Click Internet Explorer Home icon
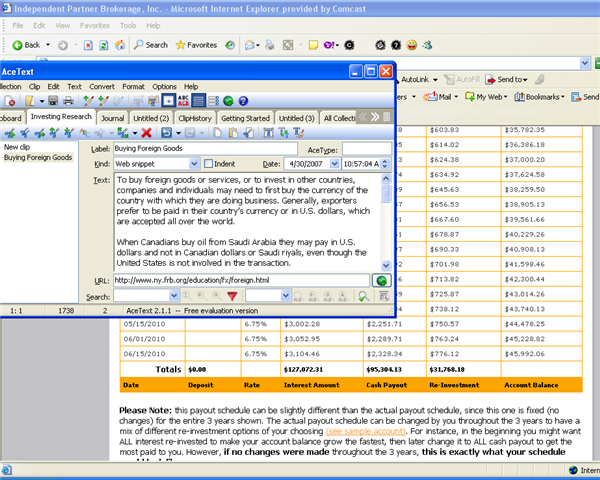 (120, 45)
